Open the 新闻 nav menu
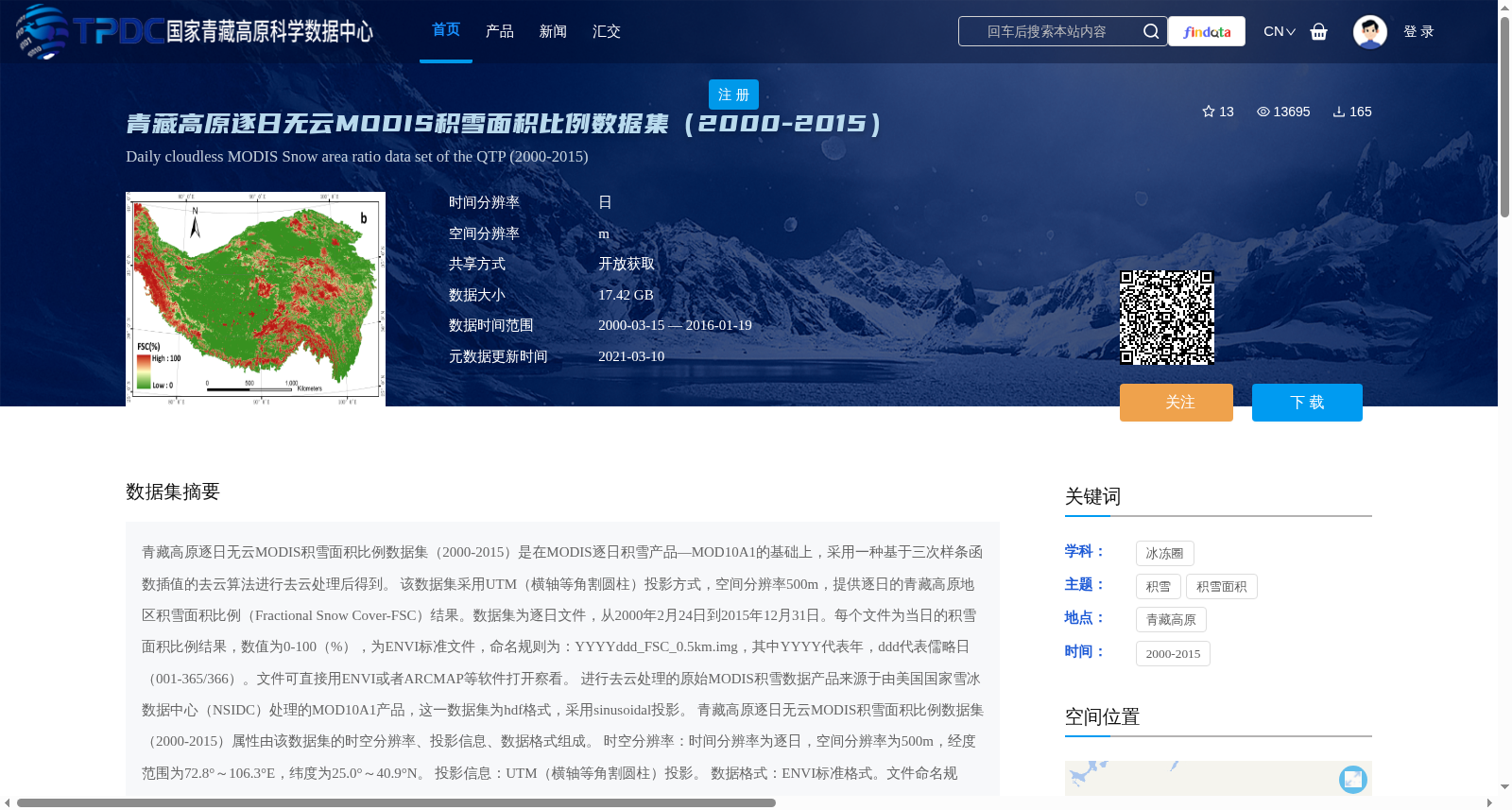 553,31
